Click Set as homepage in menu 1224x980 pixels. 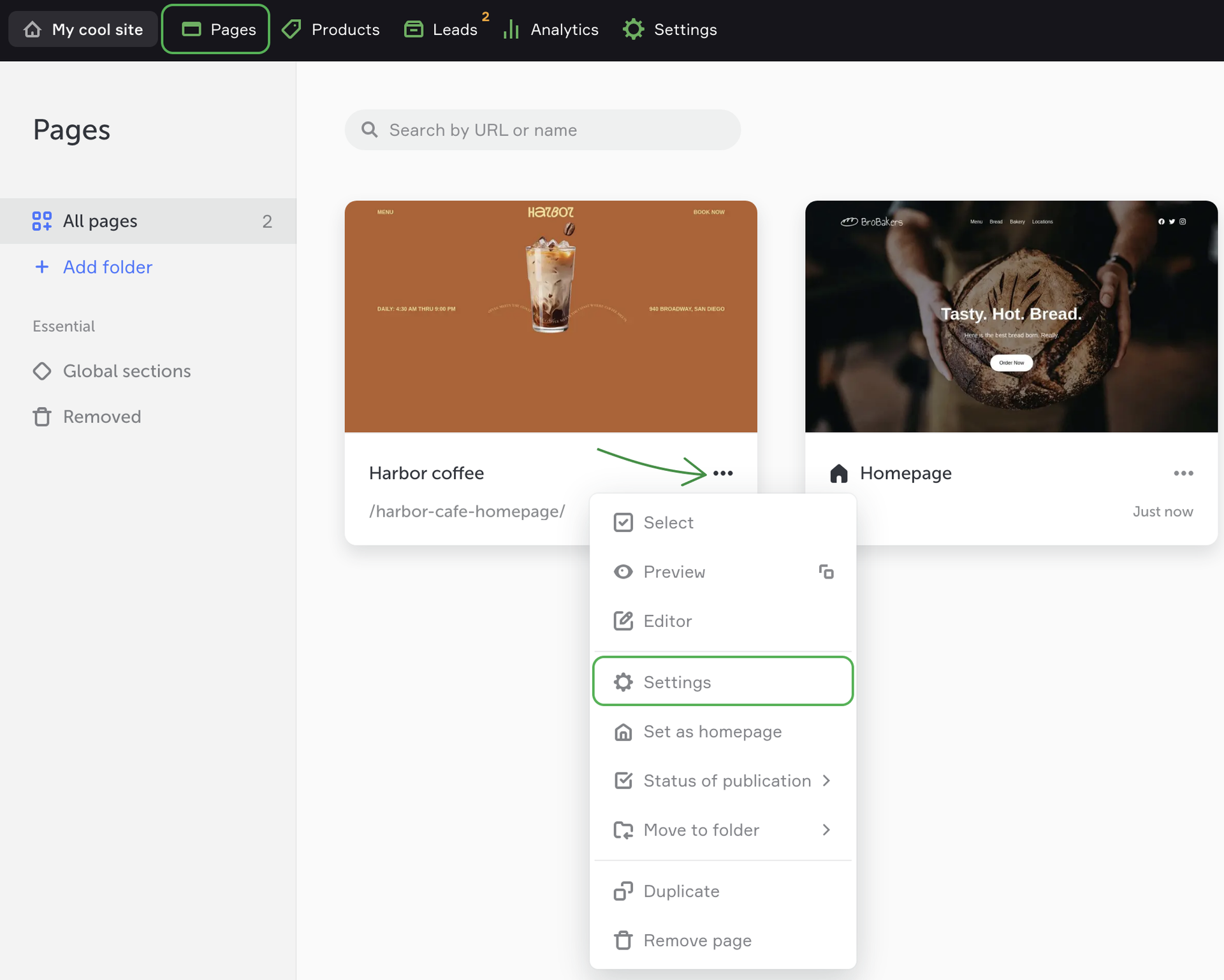pyautogui.click(x=712, y=731)
